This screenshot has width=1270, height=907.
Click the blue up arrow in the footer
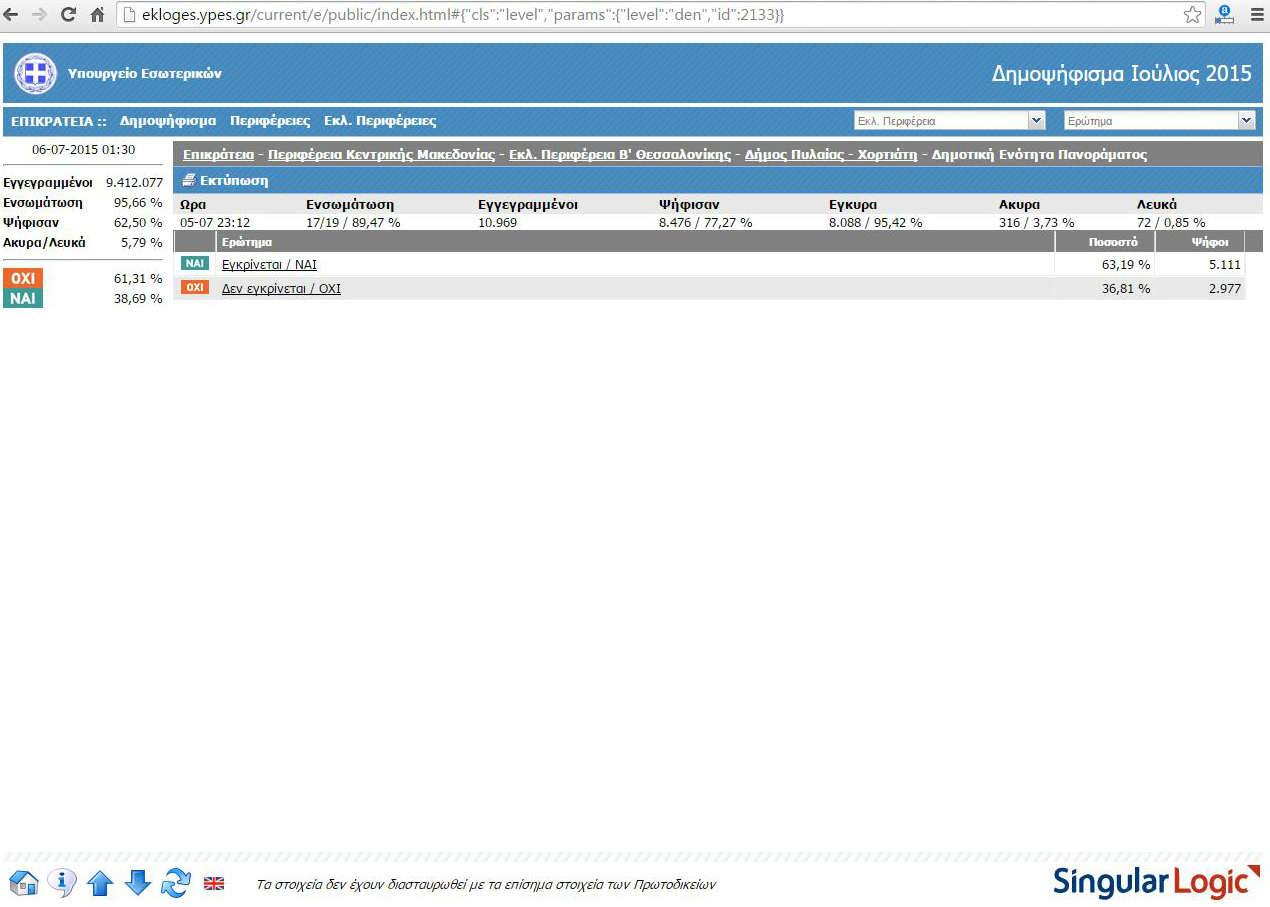pyautogui.click(x=99, y=883)
